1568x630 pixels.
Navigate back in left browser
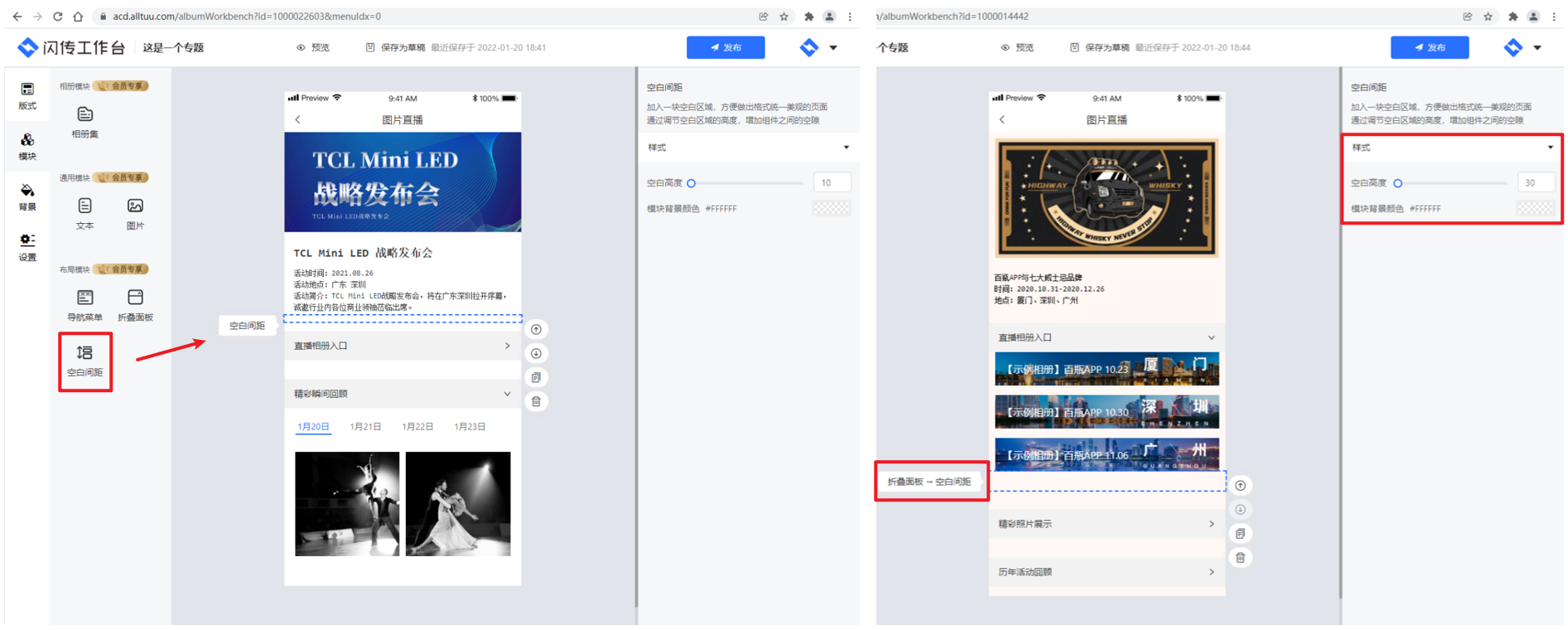17,16
